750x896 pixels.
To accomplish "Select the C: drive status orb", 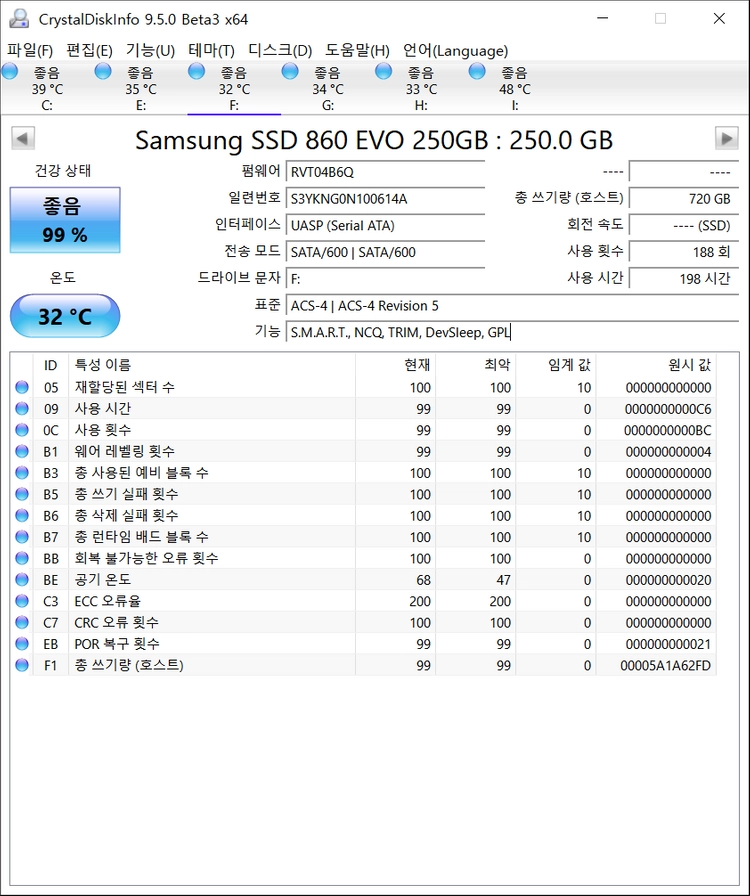I will [x=10, y=72].
